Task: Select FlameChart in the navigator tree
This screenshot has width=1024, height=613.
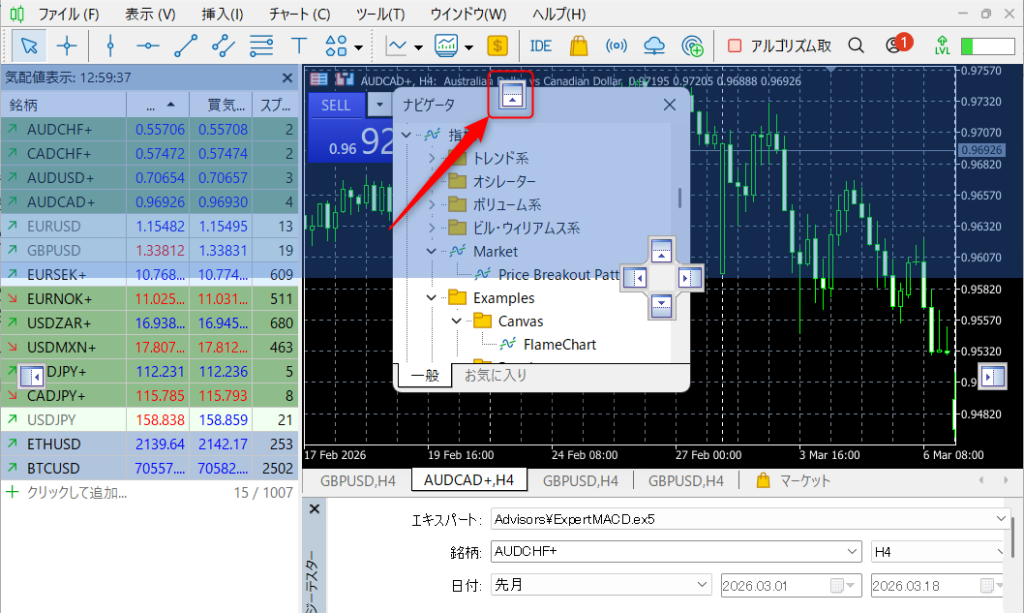Action: click(559, 344)
